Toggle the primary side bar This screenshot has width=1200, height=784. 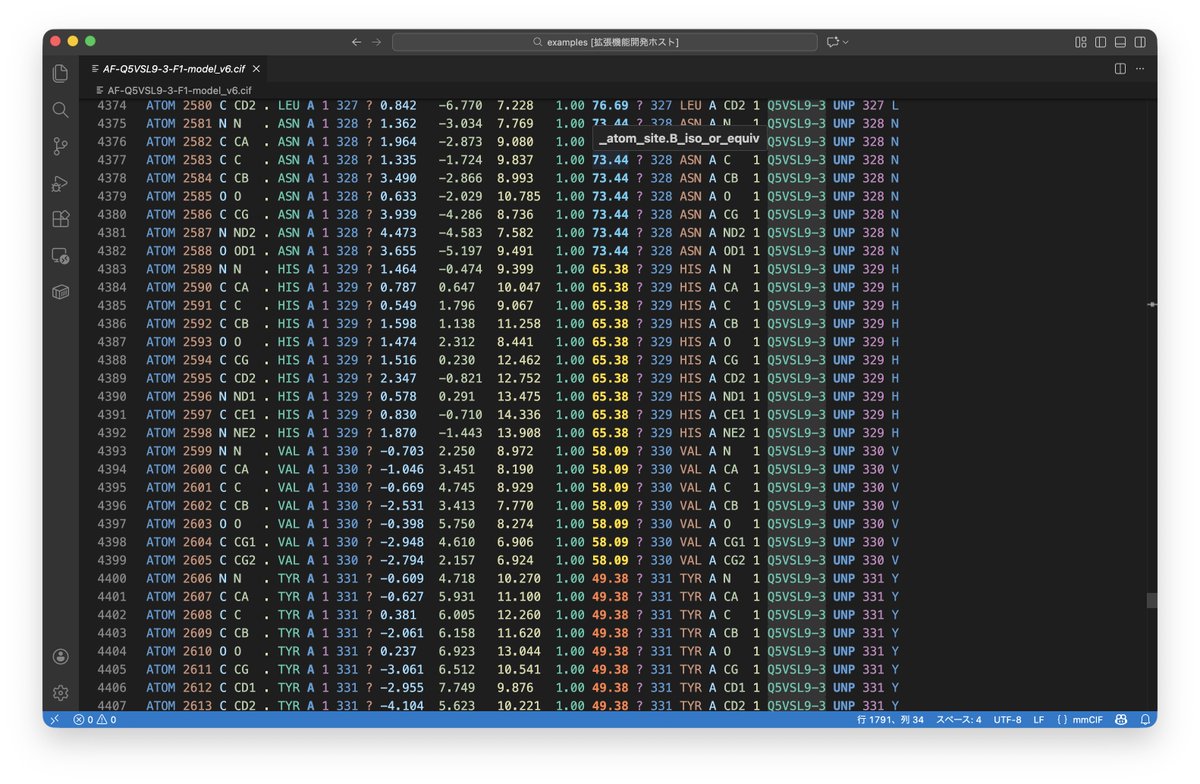click(x=1100, y=42)
